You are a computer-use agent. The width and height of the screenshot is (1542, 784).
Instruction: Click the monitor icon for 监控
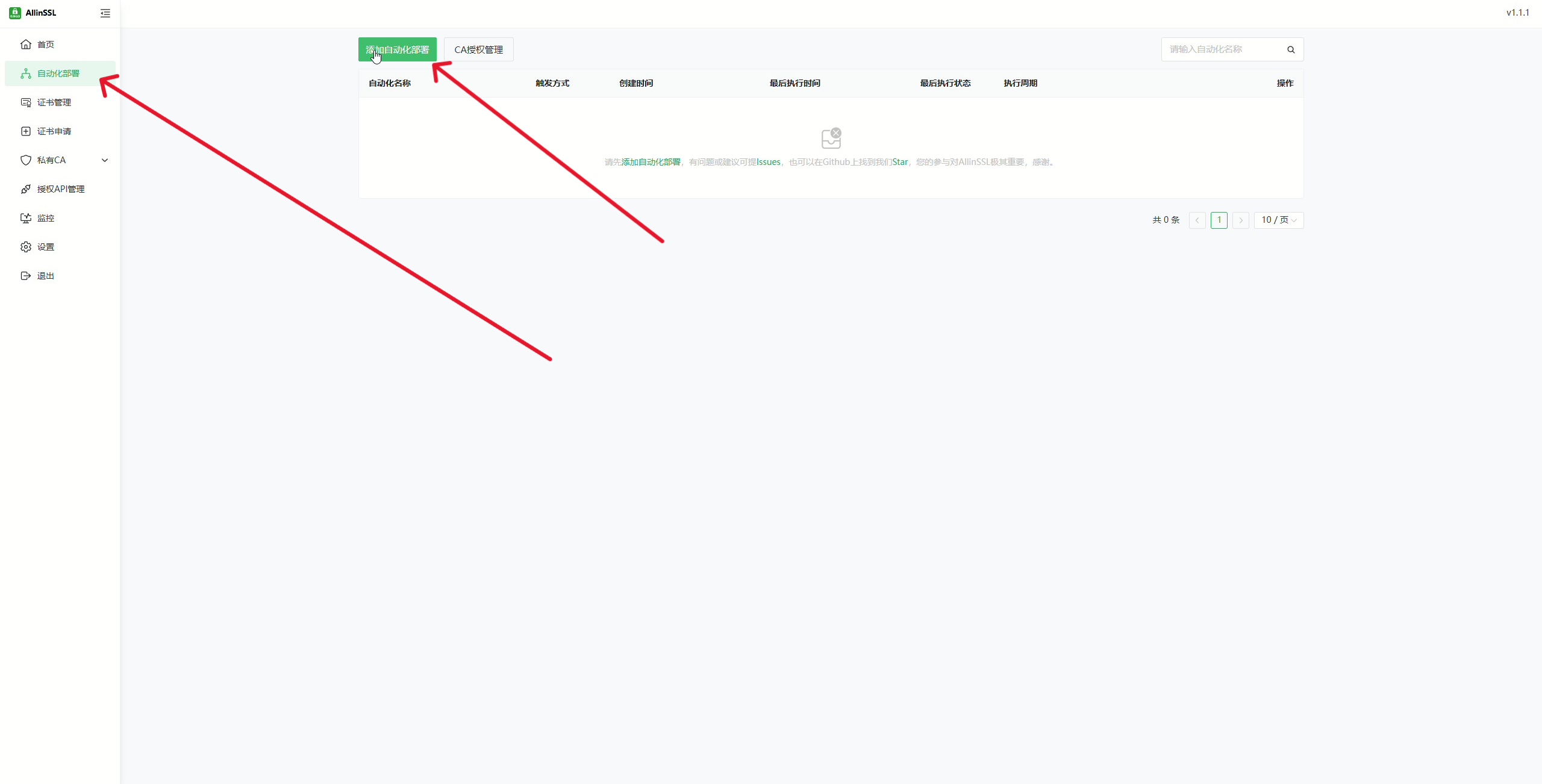pos(26,218)
